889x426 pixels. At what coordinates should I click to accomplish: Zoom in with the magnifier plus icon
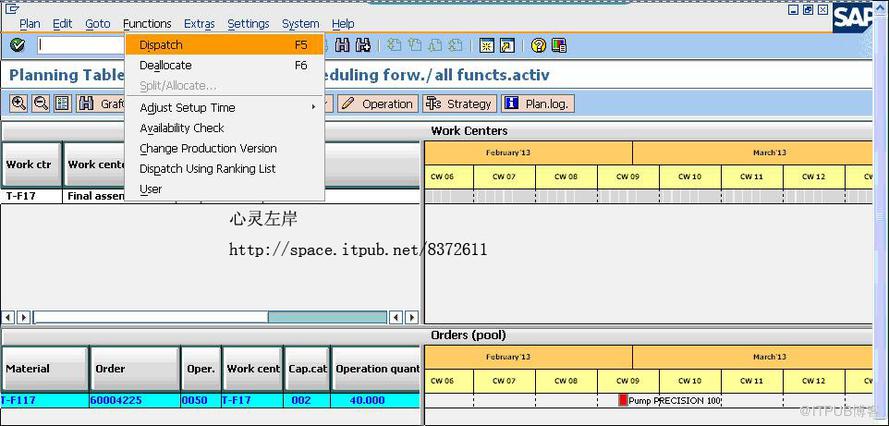click(x=19, y=103)
